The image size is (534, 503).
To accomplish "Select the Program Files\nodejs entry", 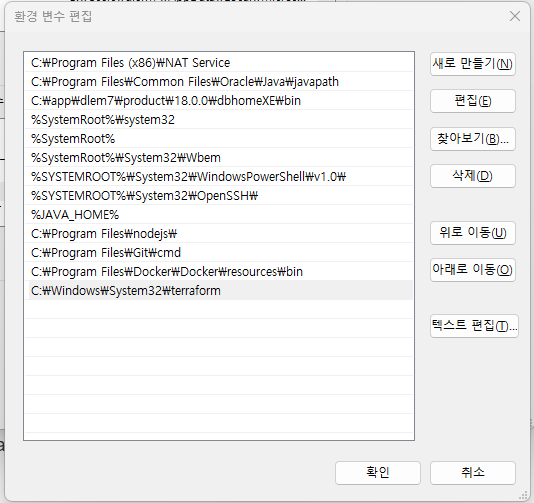I will click(219, 234).
